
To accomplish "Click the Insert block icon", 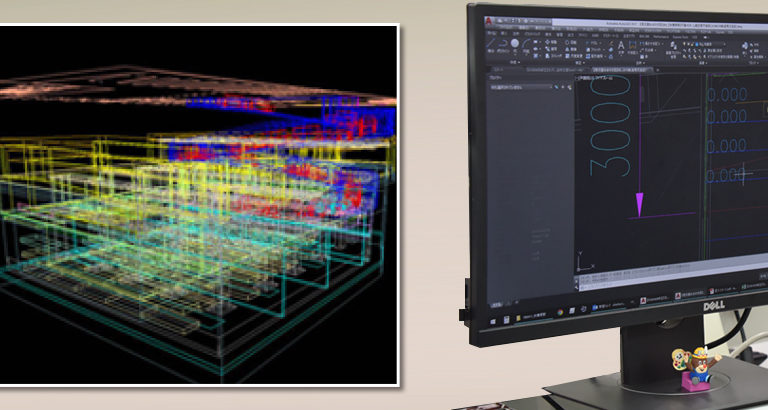I will tap(745, 47).
